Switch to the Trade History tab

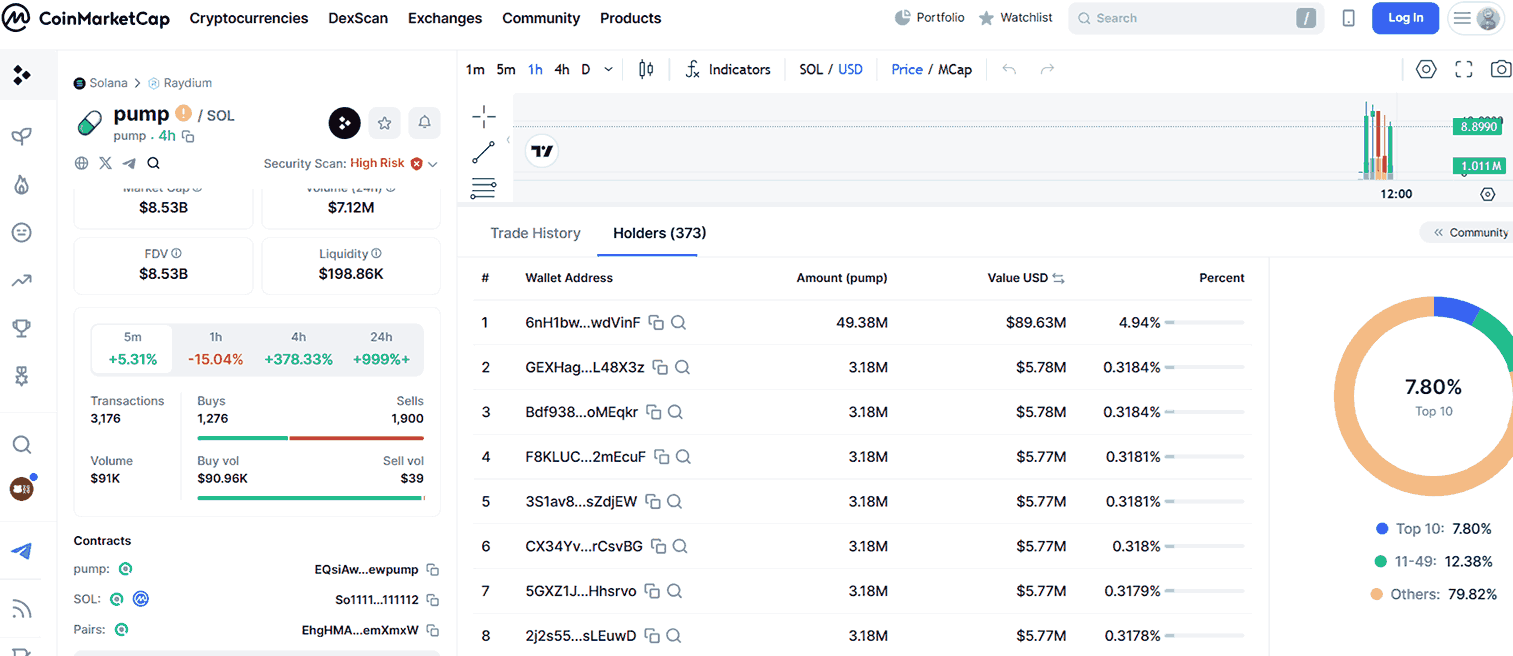click(535, 233)
